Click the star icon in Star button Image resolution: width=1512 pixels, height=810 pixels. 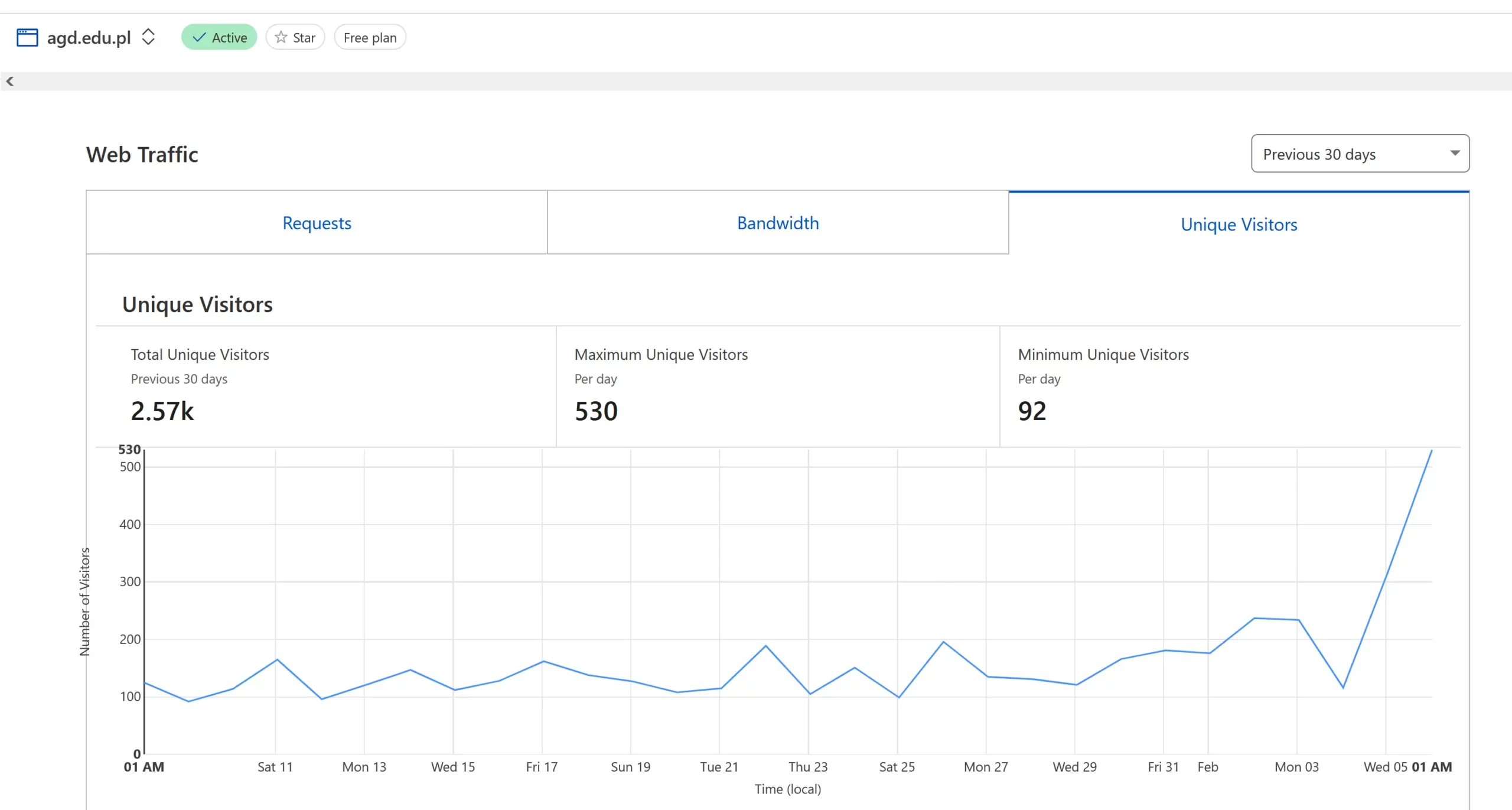click(281, 38)
